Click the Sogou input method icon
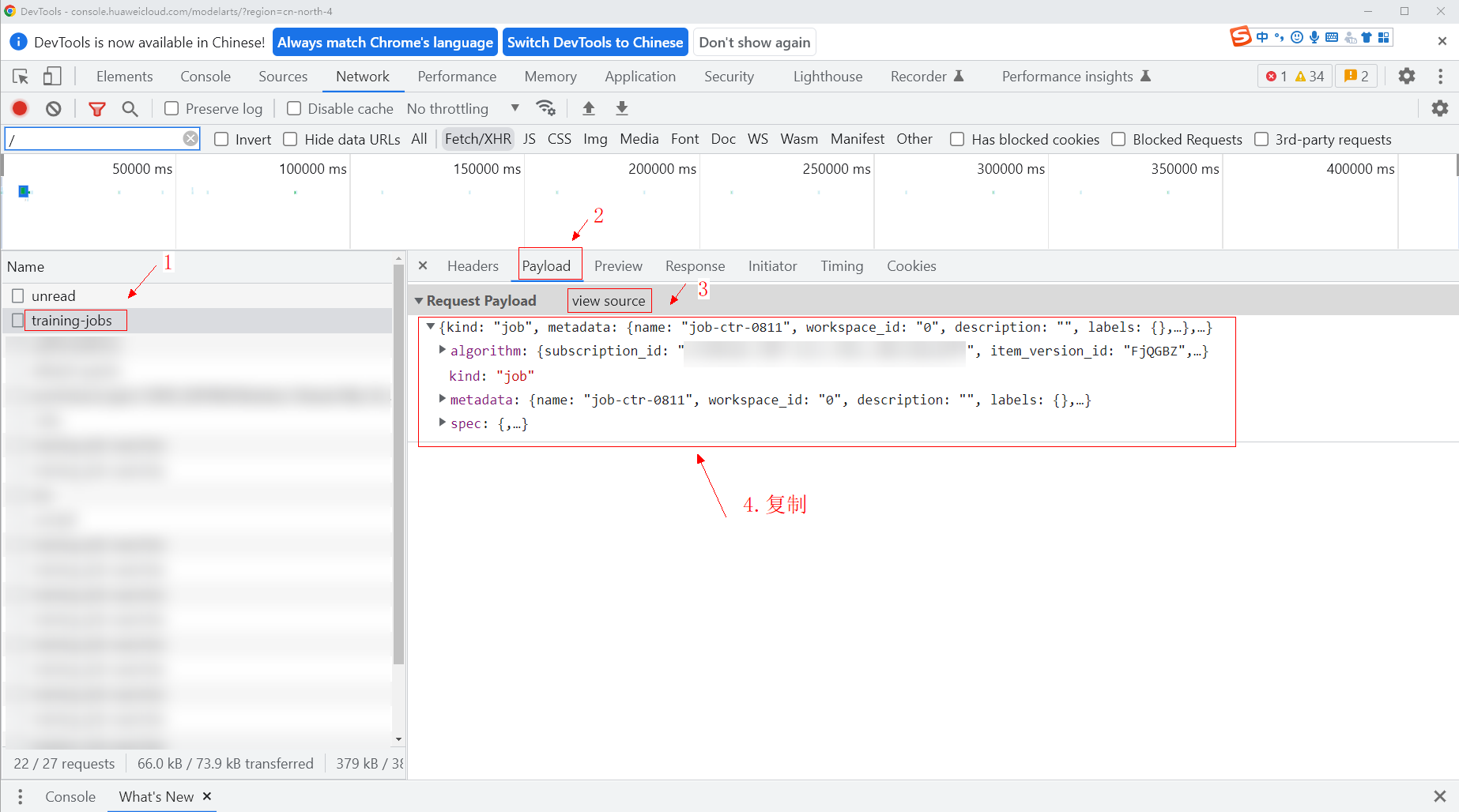1459x812 pixels. pos(1241,36)
